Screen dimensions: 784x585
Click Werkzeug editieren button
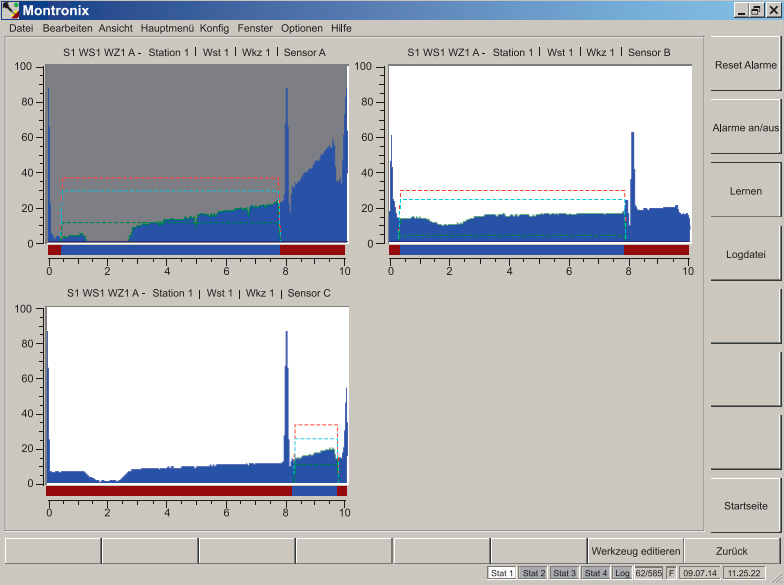point(636,551)
